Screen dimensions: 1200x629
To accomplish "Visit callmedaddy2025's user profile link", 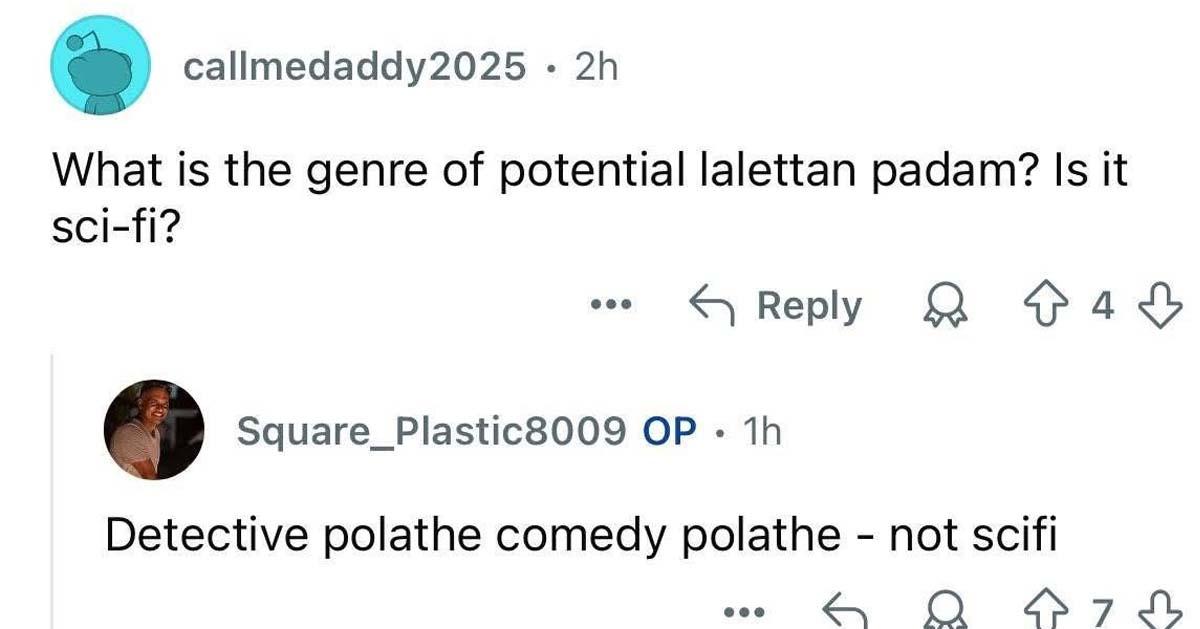I will [355, 67].
